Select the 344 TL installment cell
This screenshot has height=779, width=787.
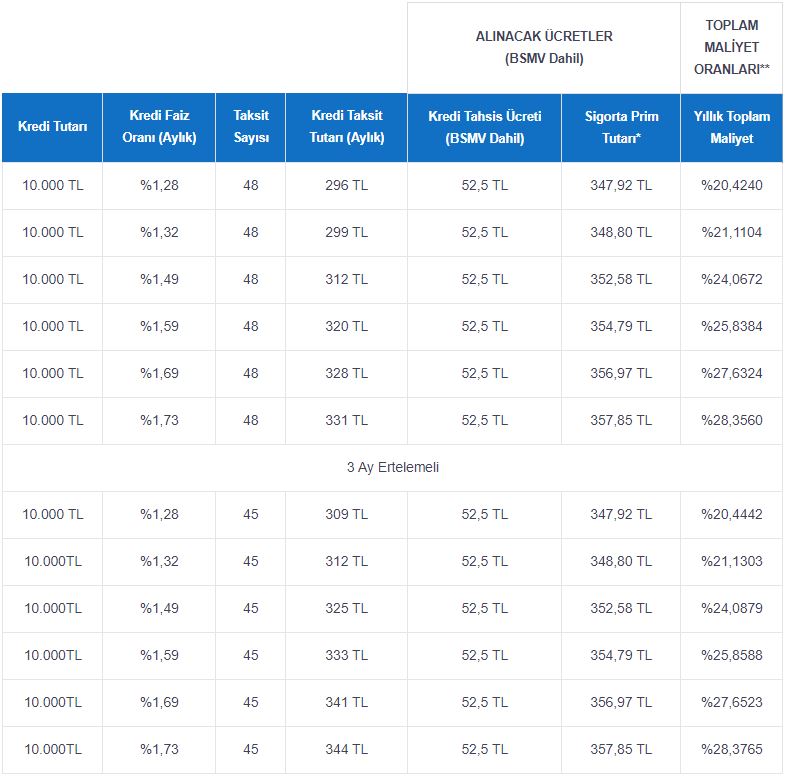346,749
